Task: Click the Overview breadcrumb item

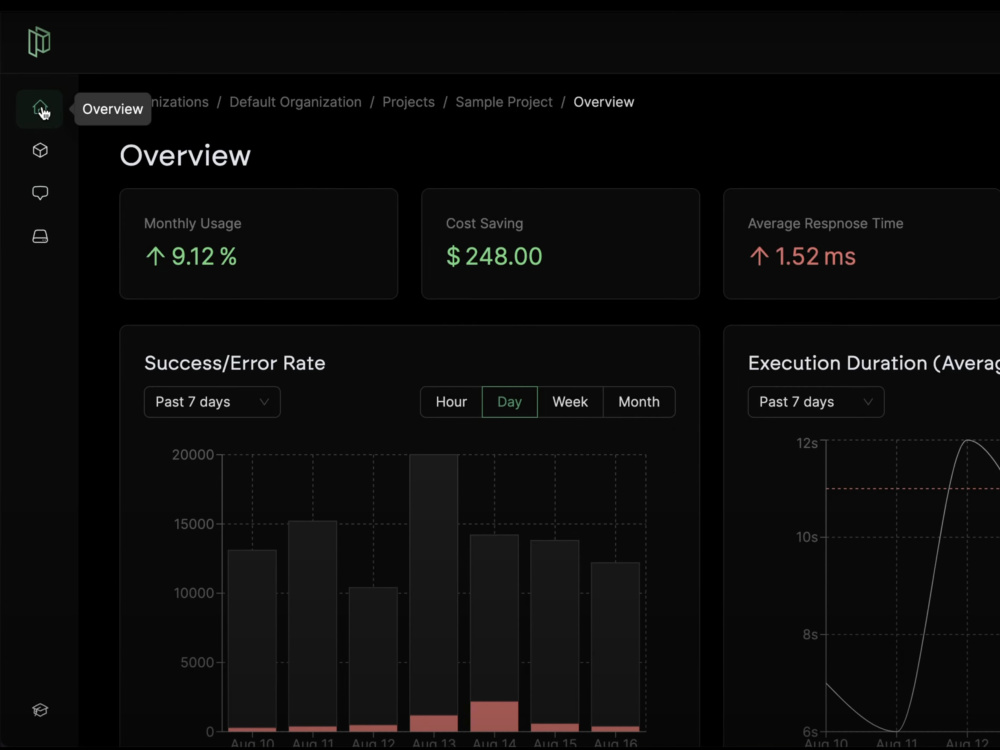Action: point(603,102)
